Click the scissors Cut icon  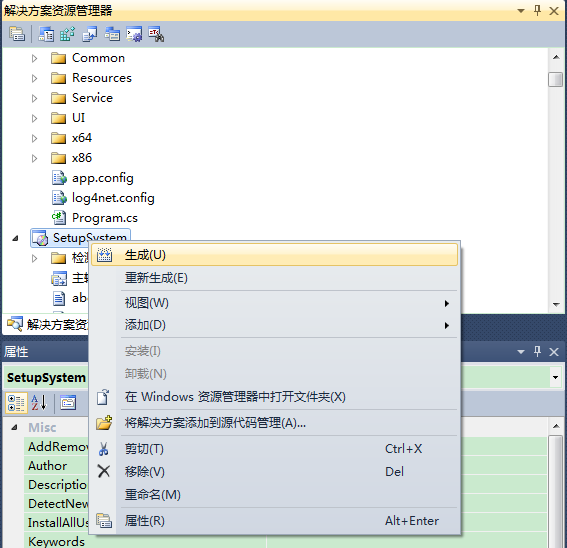pyautogui.click(x=103, y=449)
